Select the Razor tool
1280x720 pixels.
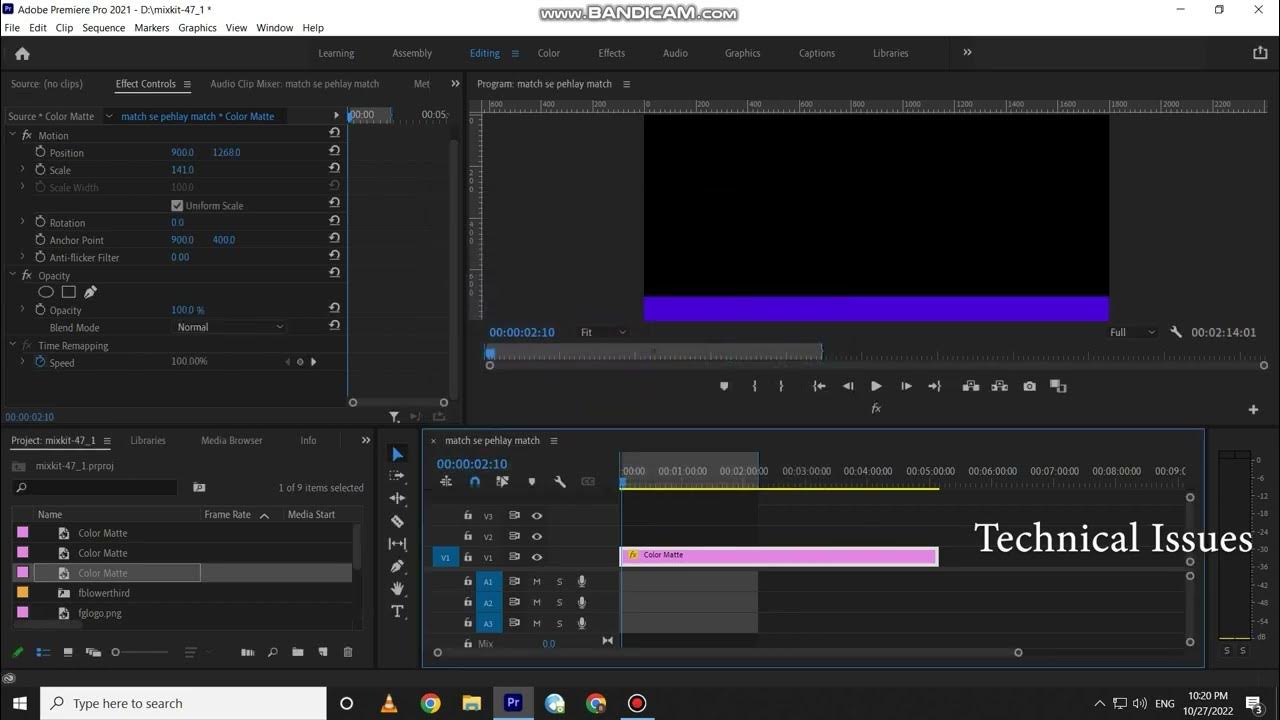click(397, 521)
